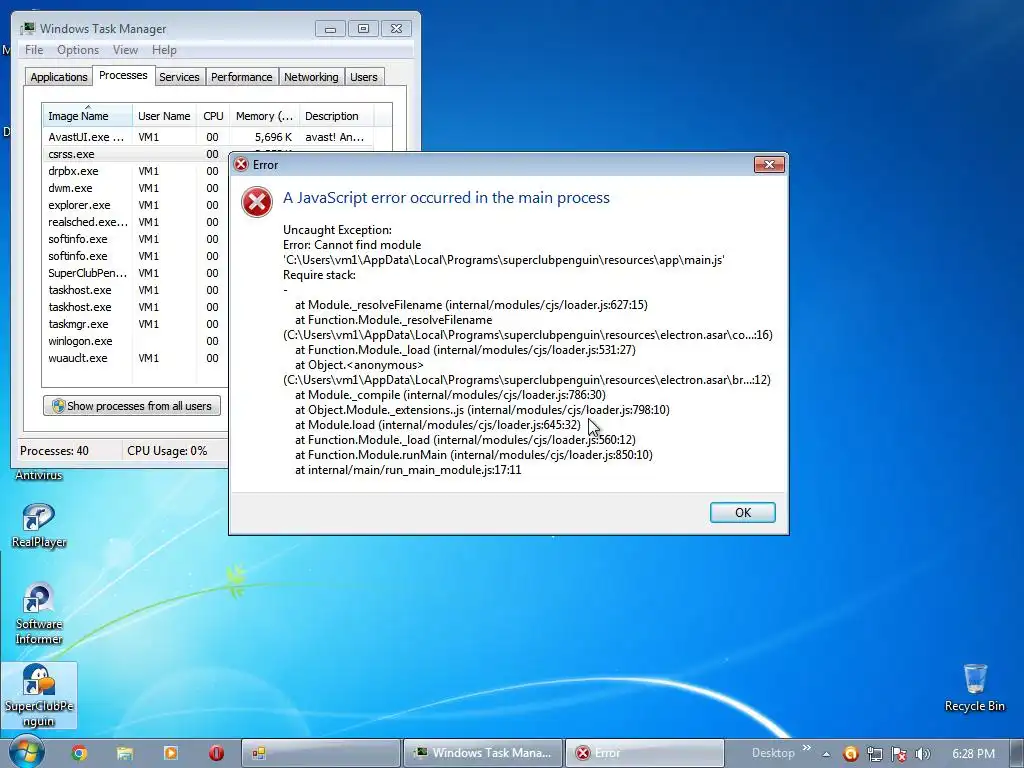The image size is (1024, 768).
Task: Select the SuperClubPenguin desktop shortcut
Action: (x=39, y=695)
